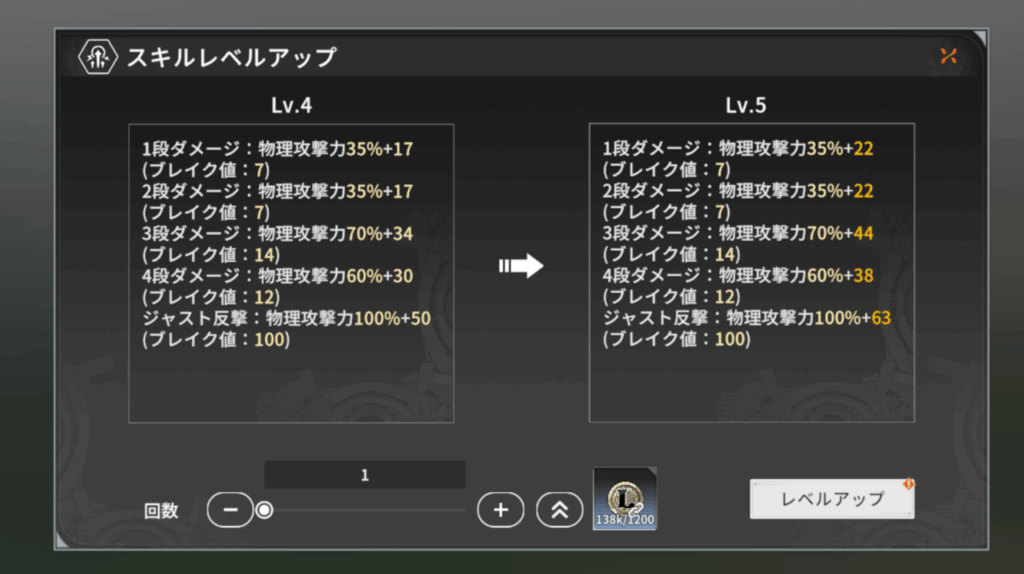Click the 回数 slider handle
This screenshot has width=1024, height=574.
coord(264,510)
